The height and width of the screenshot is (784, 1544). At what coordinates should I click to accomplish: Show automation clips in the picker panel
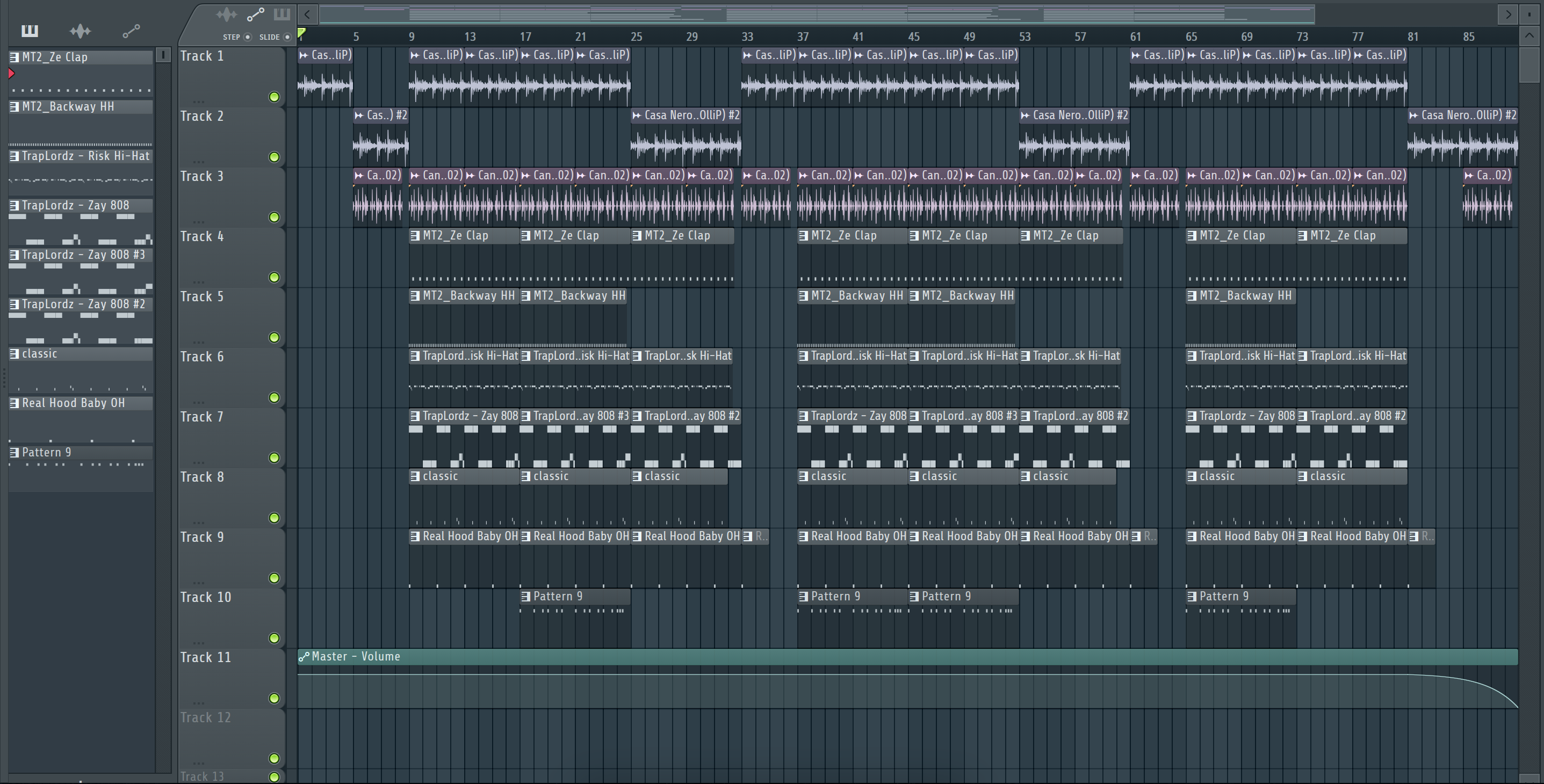131,31
